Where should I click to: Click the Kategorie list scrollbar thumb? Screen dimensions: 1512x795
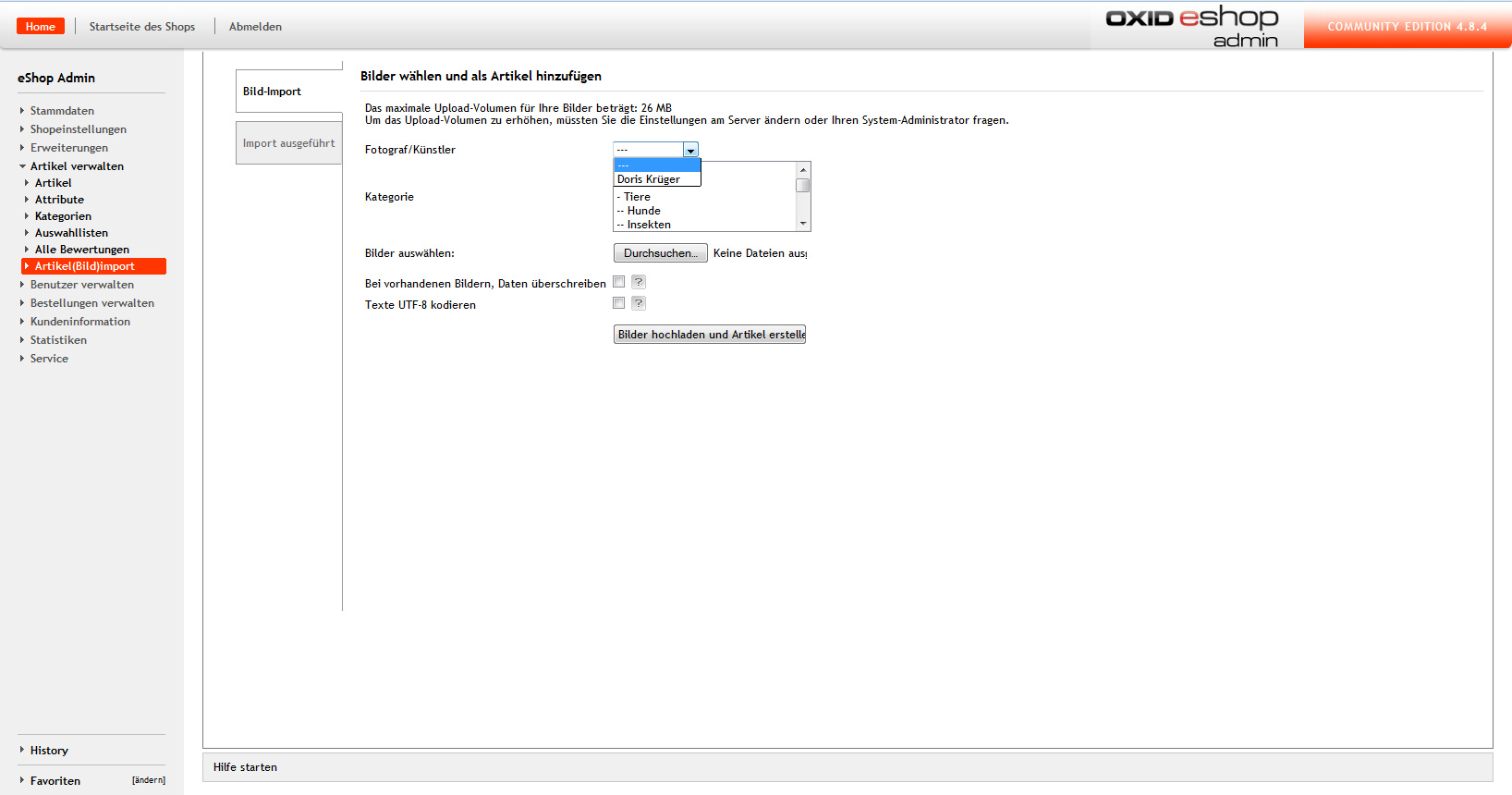(803, 186)
